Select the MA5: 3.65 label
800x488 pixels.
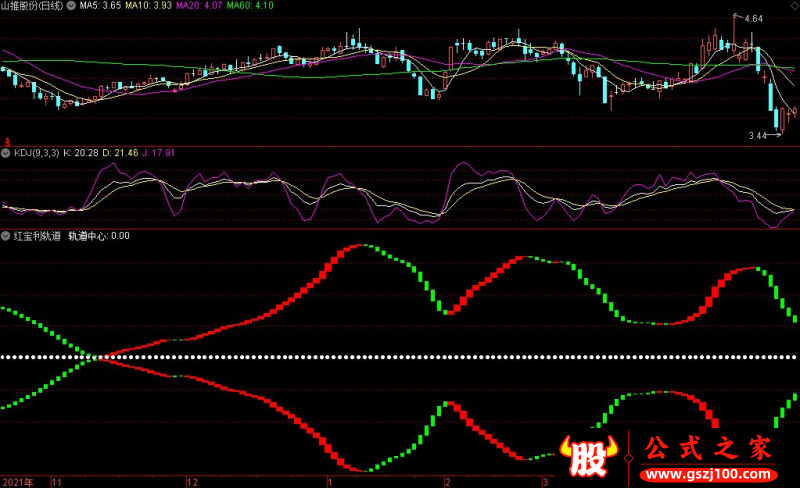point(100,6)
